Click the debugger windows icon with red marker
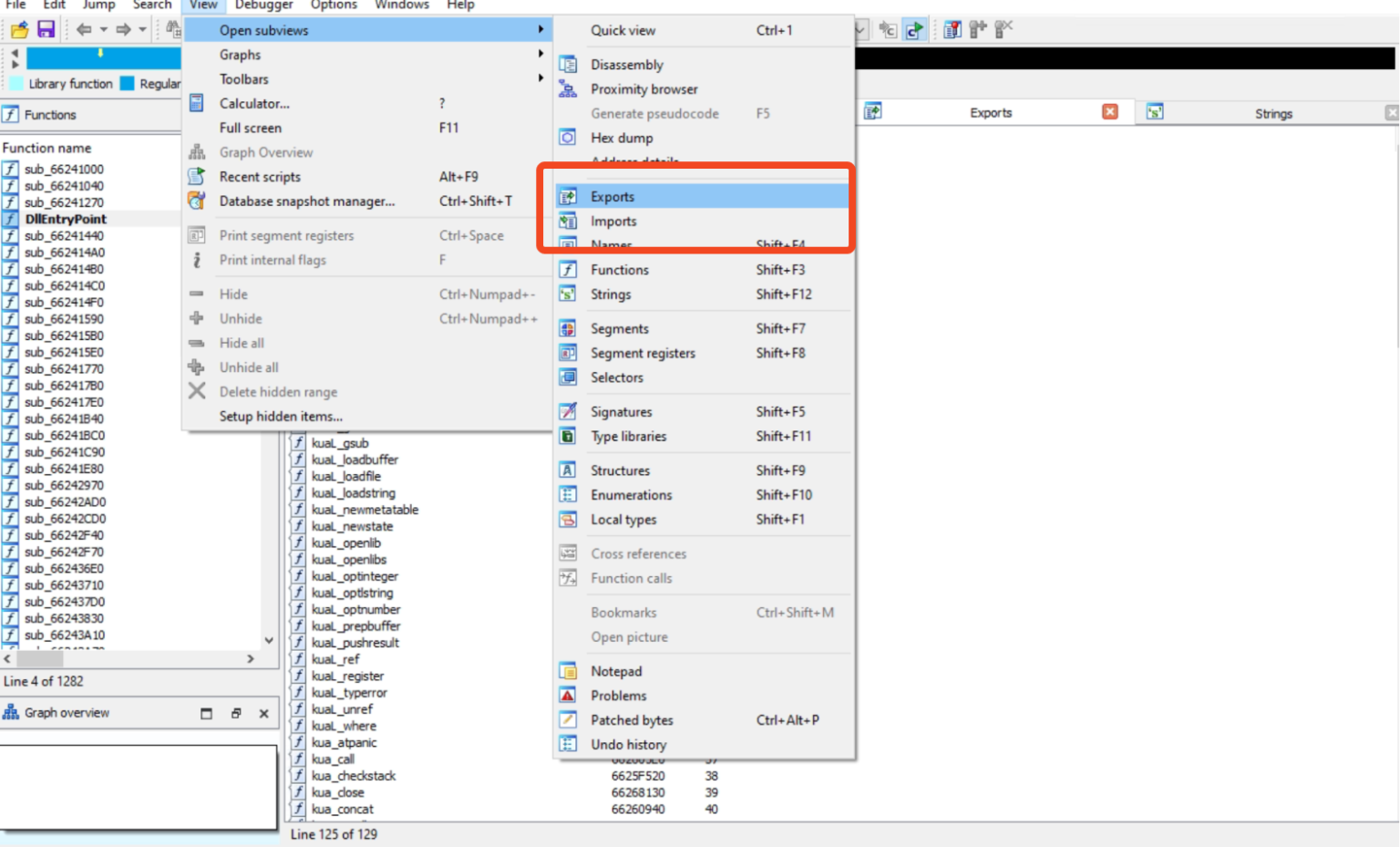The height and width of the screenshot is (847, 1400). (x=952, y=30)
